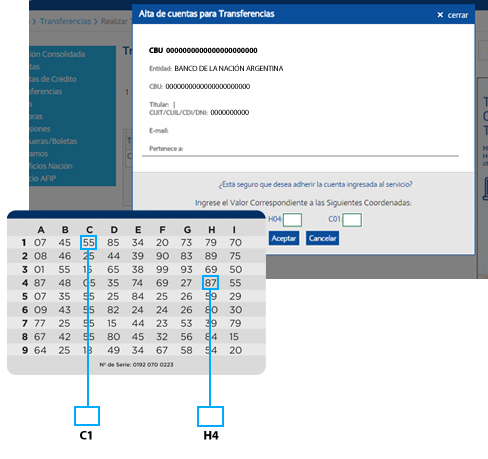The image size is (488, 459).
Task: Click the Inversiones sidebar menu item
Action: [40, 129]
